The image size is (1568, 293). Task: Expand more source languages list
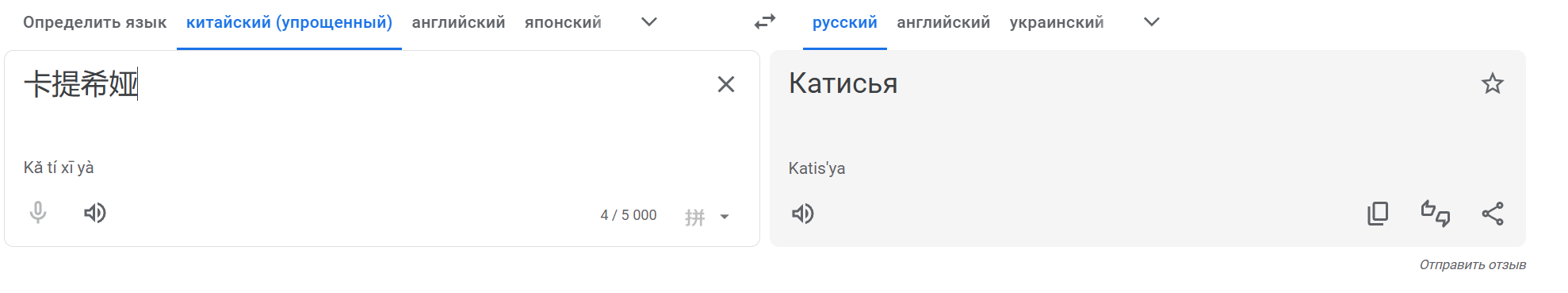coord(649,22)
